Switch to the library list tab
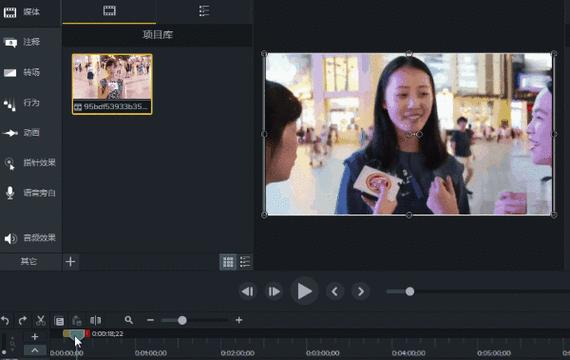This screenshot has height=360, width=570. click(x=204, y=11)
